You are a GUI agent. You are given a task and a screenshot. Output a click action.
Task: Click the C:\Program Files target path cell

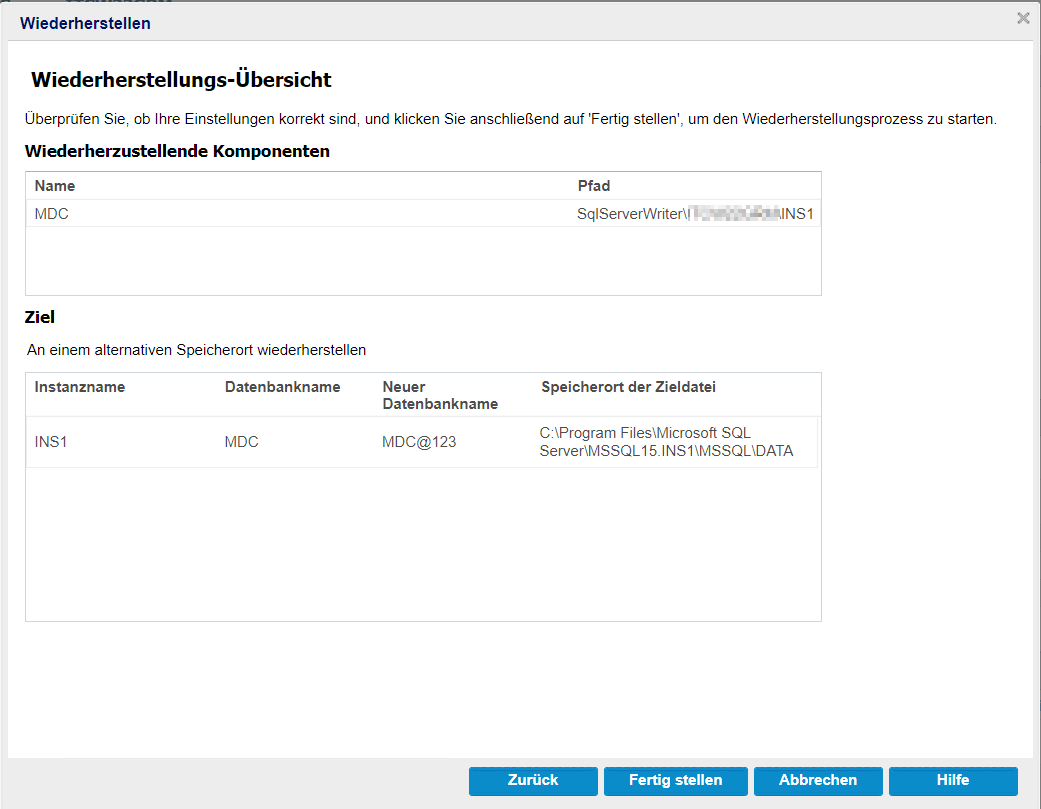point(666,442)
